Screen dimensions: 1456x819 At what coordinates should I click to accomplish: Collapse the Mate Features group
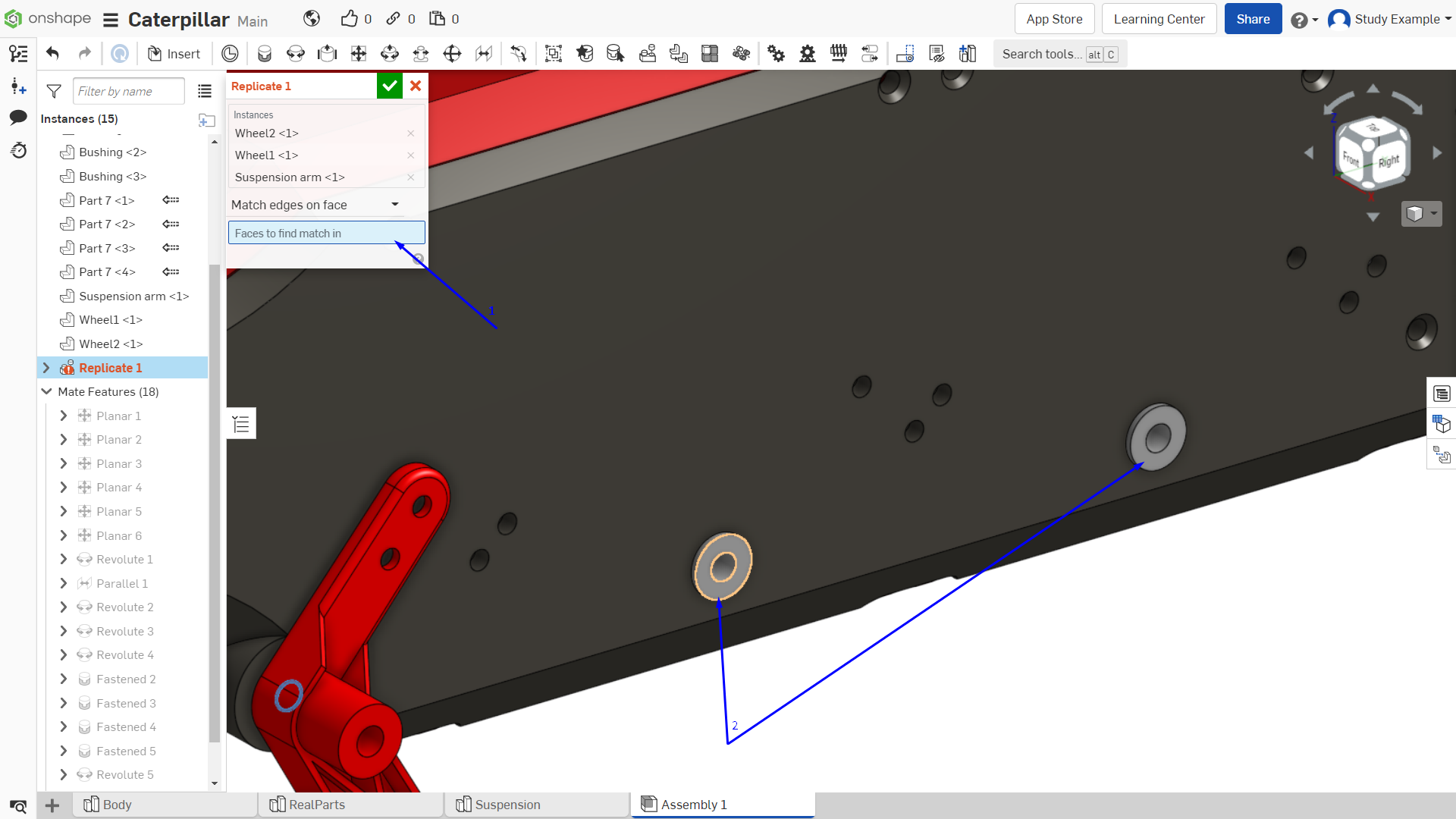tap(46, 392)
